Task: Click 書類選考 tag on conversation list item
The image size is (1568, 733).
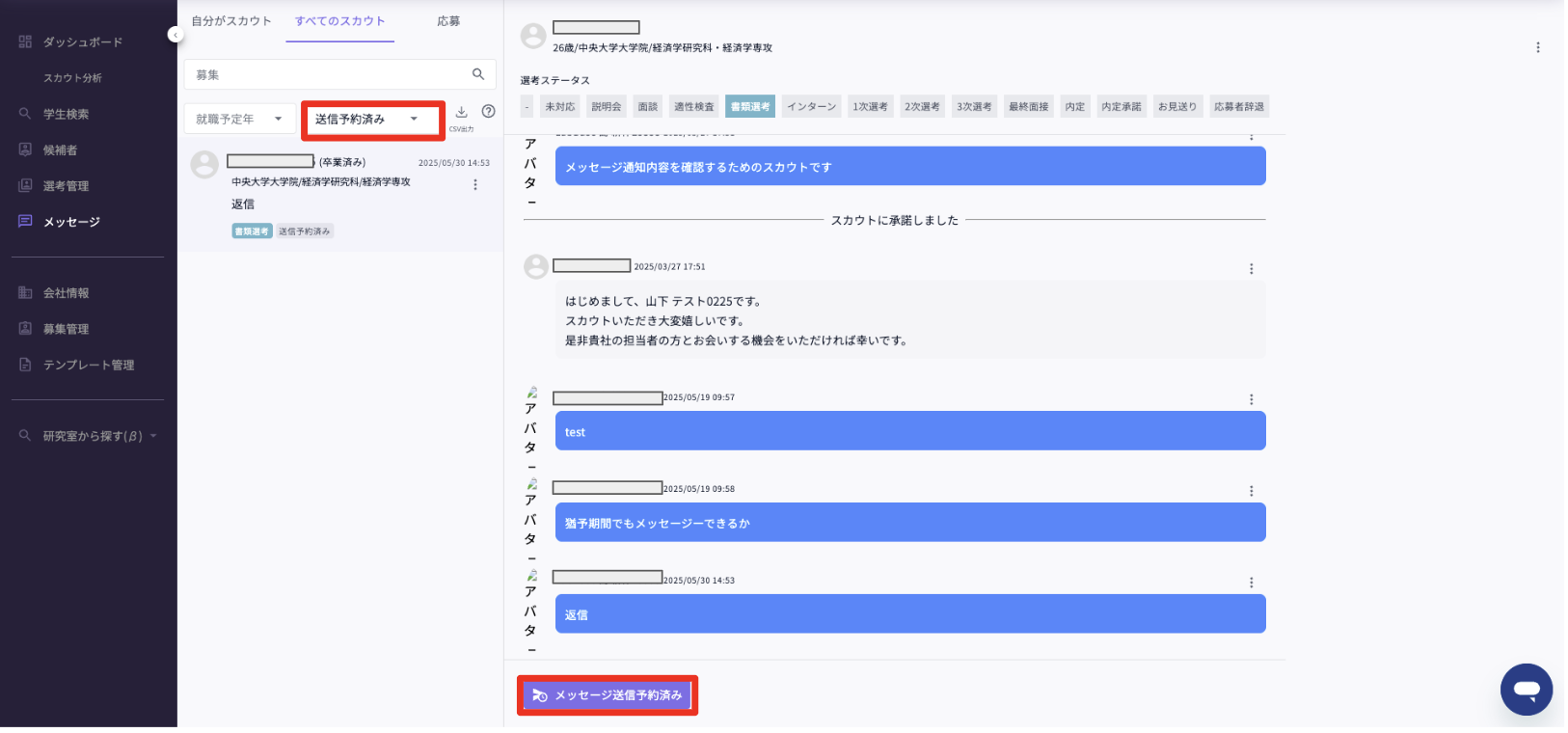Action: [252, 231]
